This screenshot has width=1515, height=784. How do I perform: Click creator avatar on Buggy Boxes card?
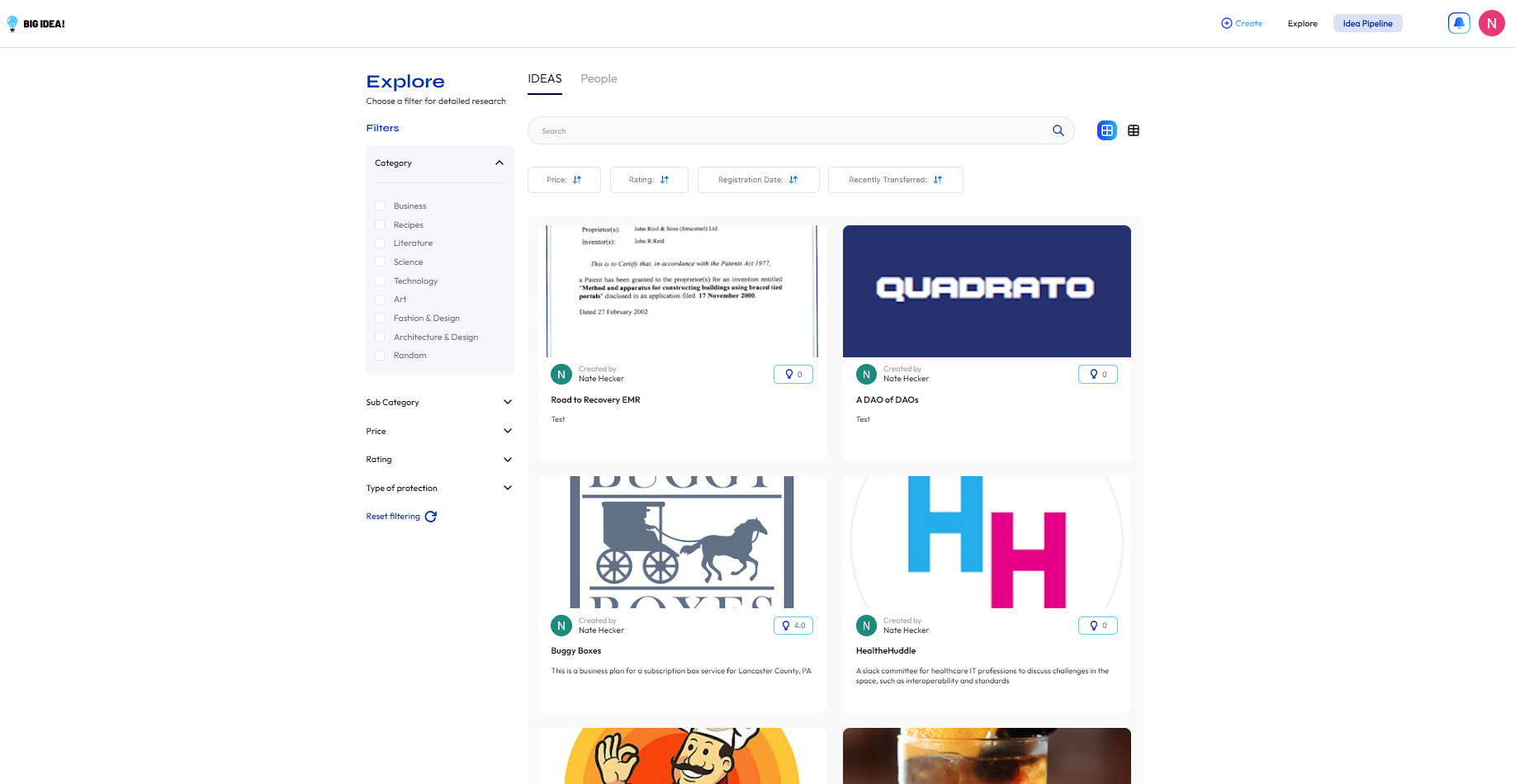pyautogui.click(x=561, y=626)
